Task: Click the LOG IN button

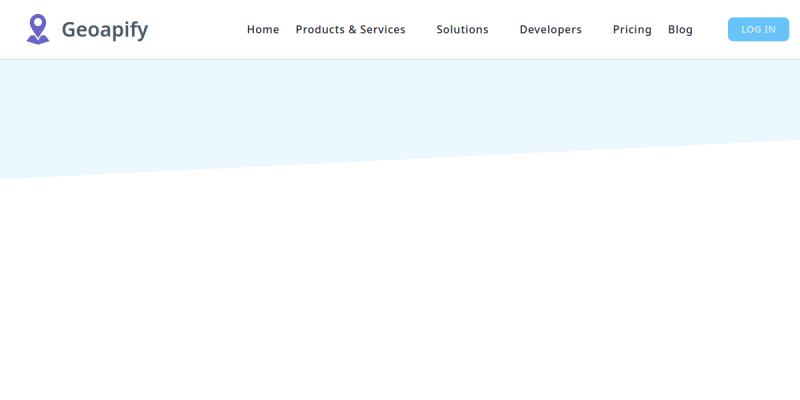Action: tap(758, 29)
